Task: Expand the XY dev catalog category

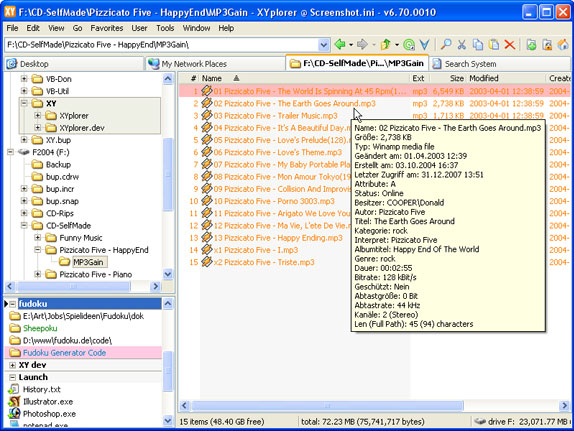Action: pos(12,365)
